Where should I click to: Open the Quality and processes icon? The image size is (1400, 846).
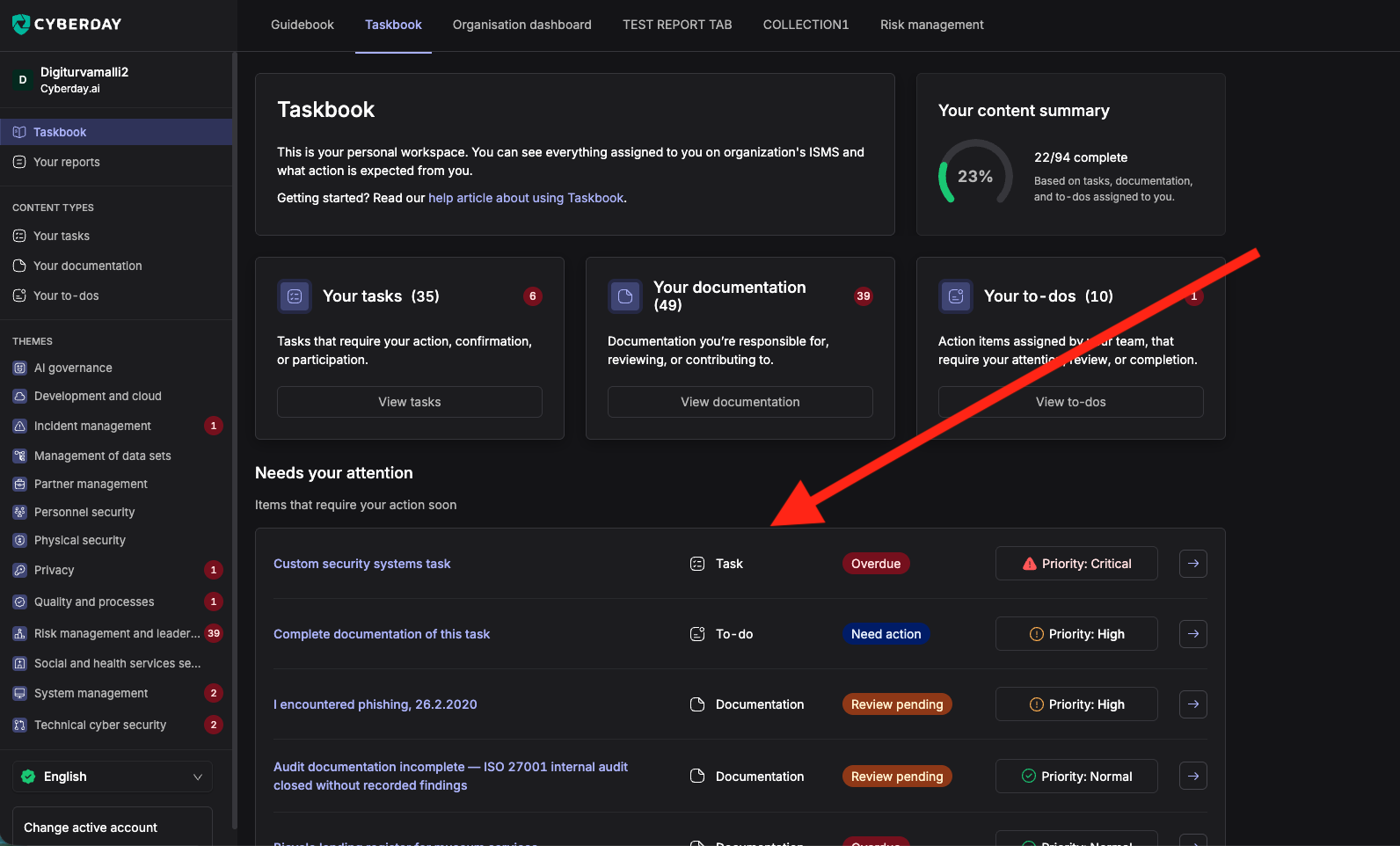[19, 602]
